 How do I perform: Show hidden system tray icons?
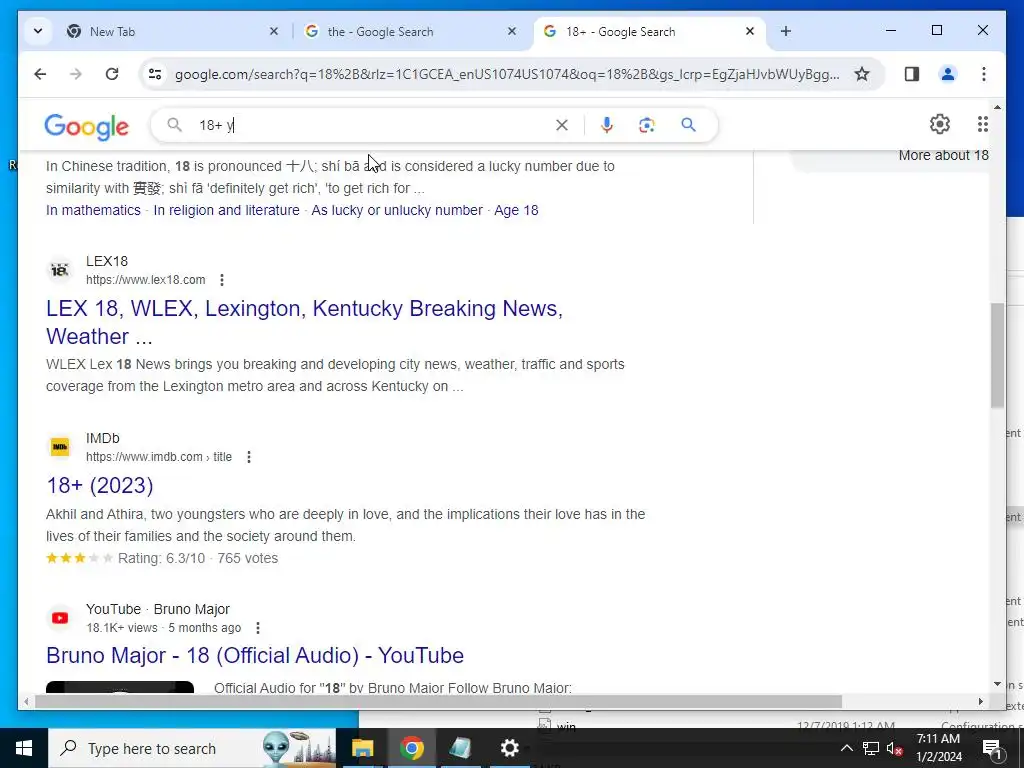[x=846, y=748]
